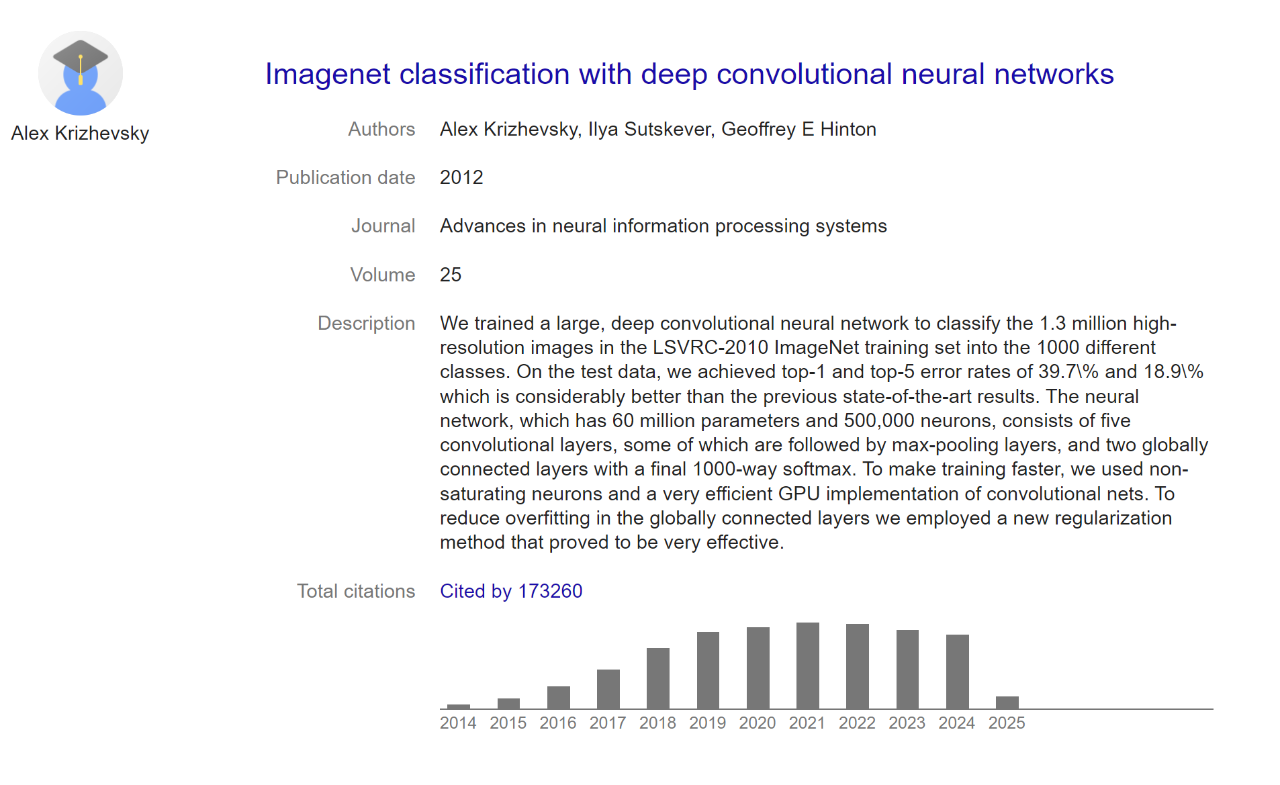1280x785 pixels.
Task: Click the authors list text
Action: [658, 129]
